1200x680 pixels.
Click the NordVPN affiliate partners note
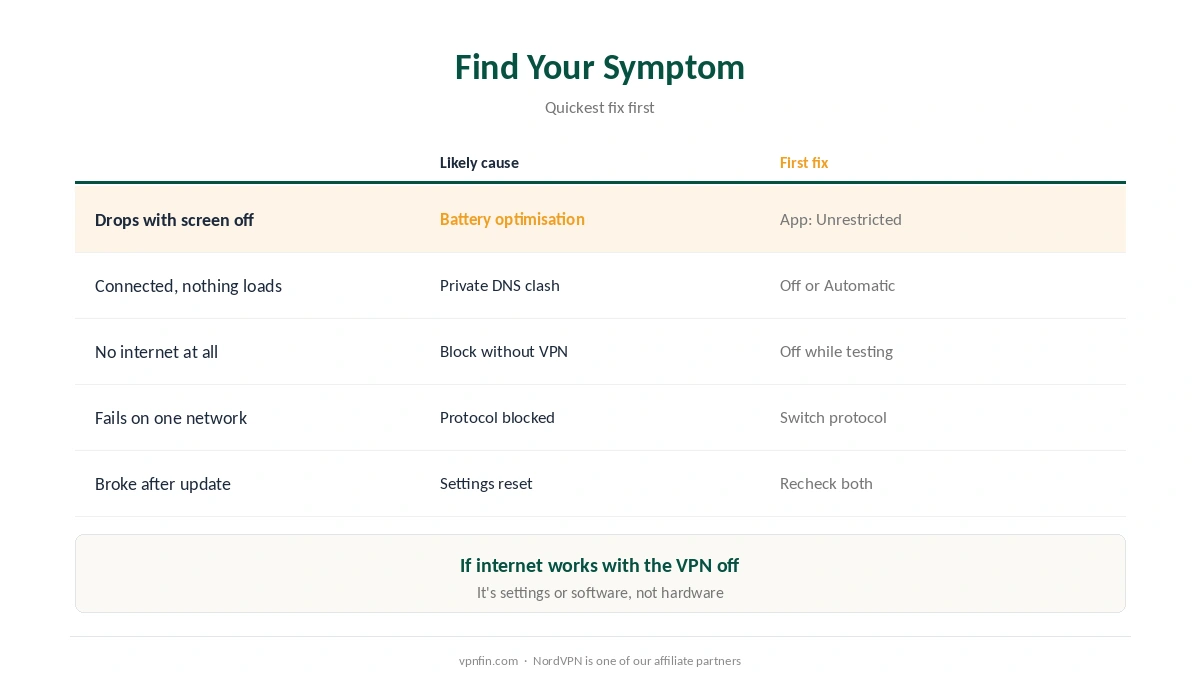(x=637, y=661)
